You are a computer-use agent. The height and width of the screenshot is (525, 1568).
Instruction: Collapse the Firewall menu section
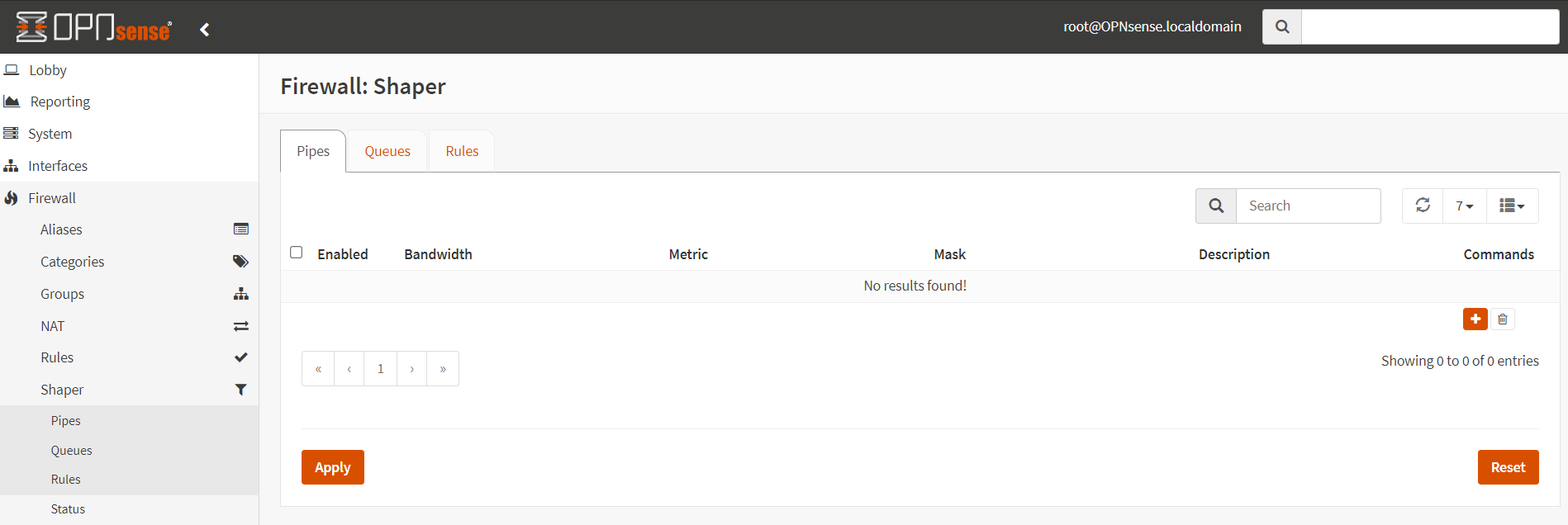tap(52, 198)
